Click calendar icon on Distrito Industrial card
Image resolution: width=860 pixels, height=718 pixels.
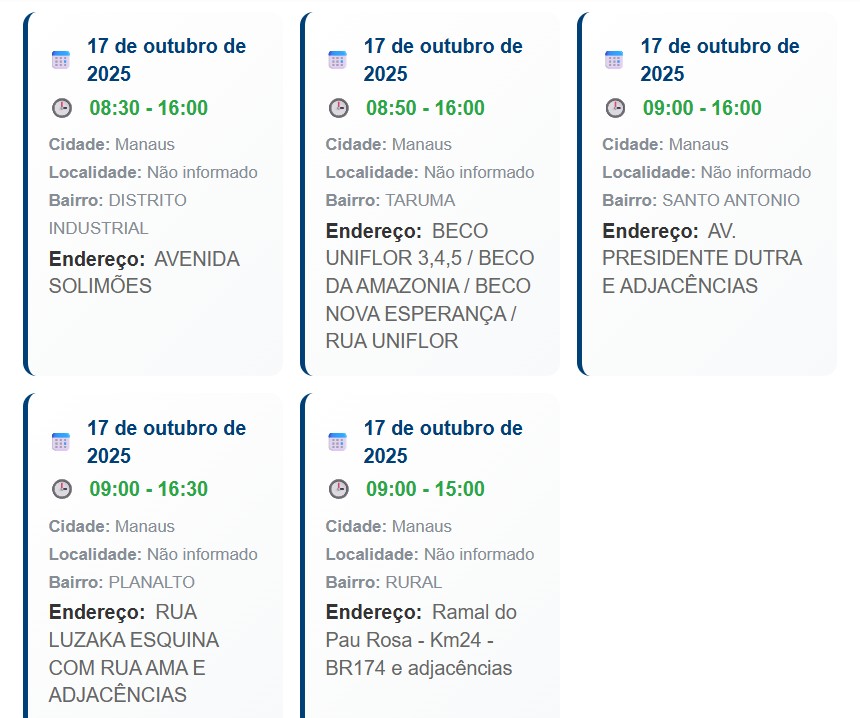pyautogui.click(x=61, y=60)
